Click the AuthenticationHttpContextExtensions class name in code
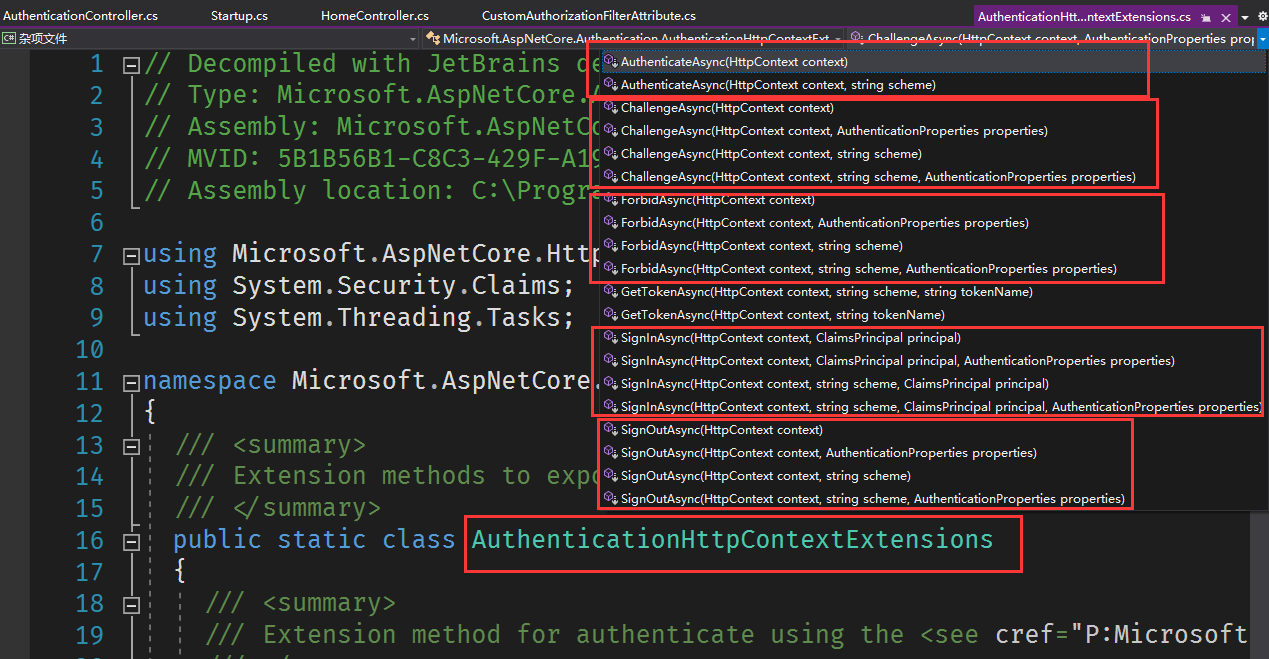Screen dimensions: 1269x659 point(732,540)
